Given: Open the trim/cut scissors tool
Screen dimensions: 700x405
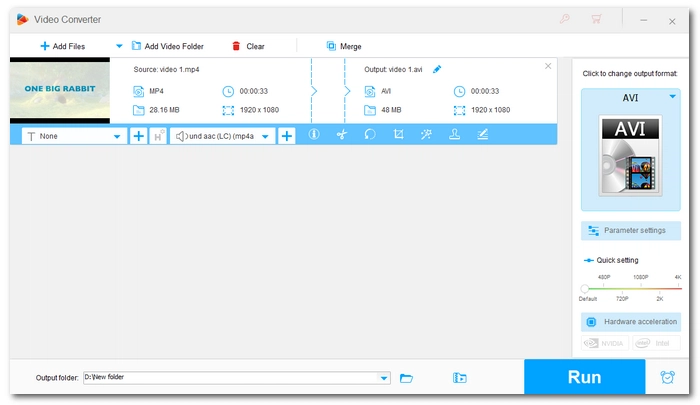Looking at the screenshot, I should (x=341, y=135).
